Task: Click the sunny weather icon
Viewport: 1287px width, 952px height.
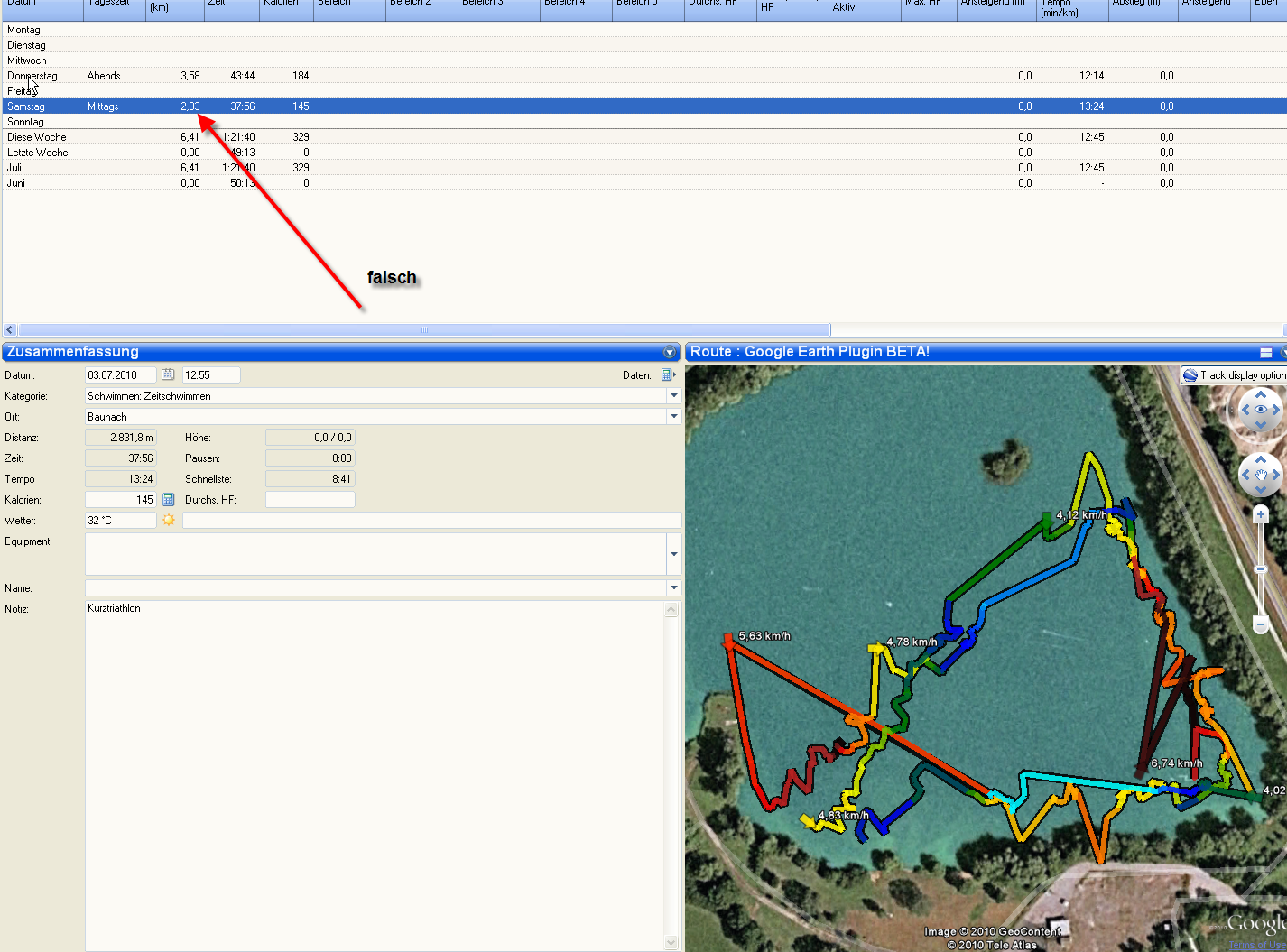Action: [169, 521]
